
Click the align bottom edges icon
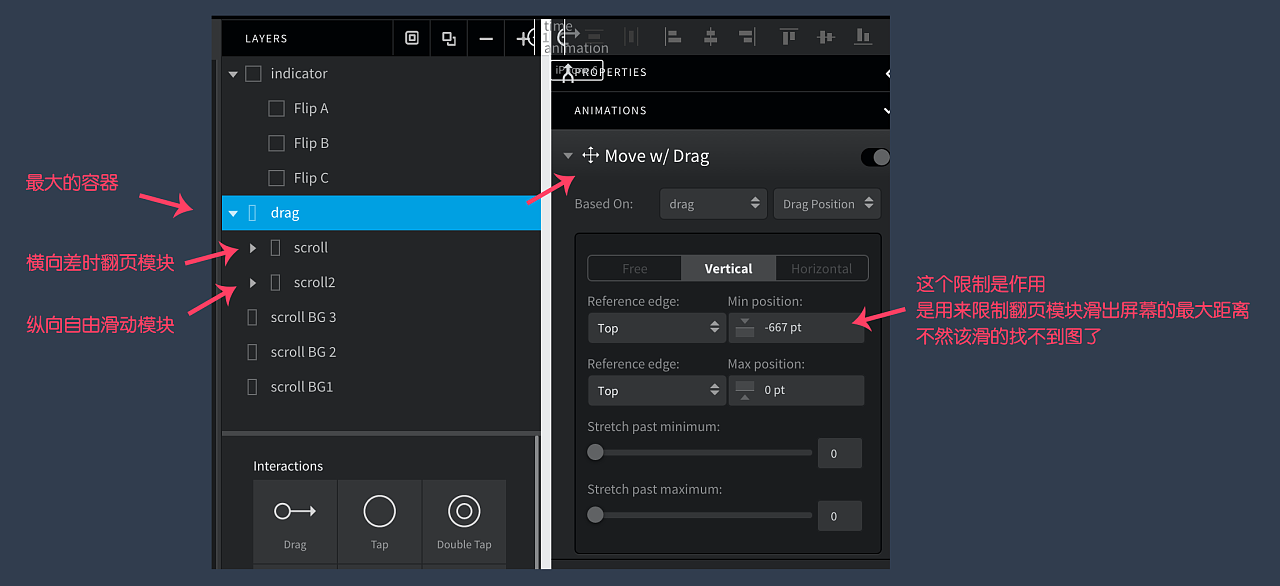862,37
